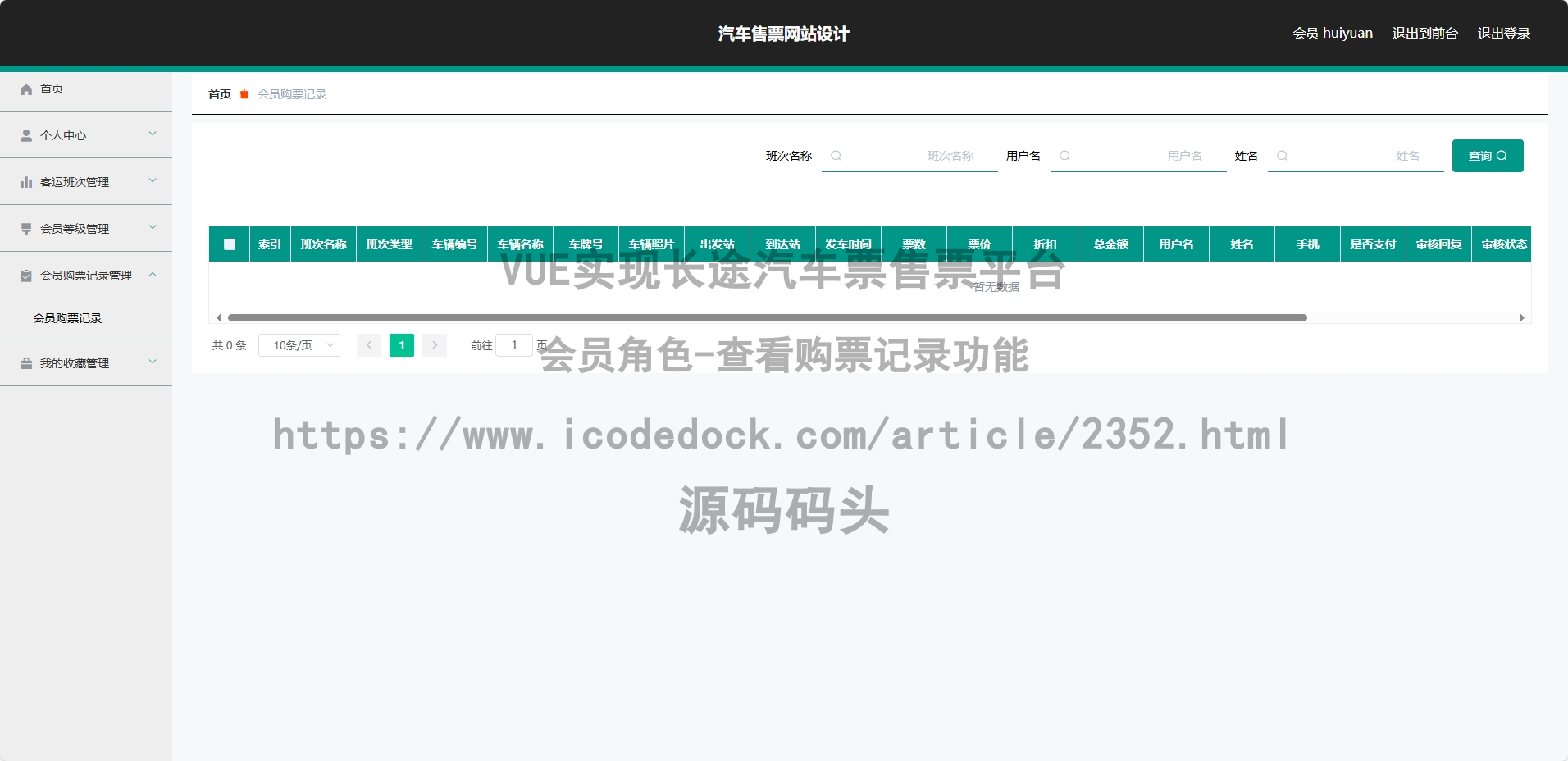The width and height of the screenshot is (1568, 761).
Task: Click 会员购票记录 breadcrumb text
Action: (x=292, y=94)
